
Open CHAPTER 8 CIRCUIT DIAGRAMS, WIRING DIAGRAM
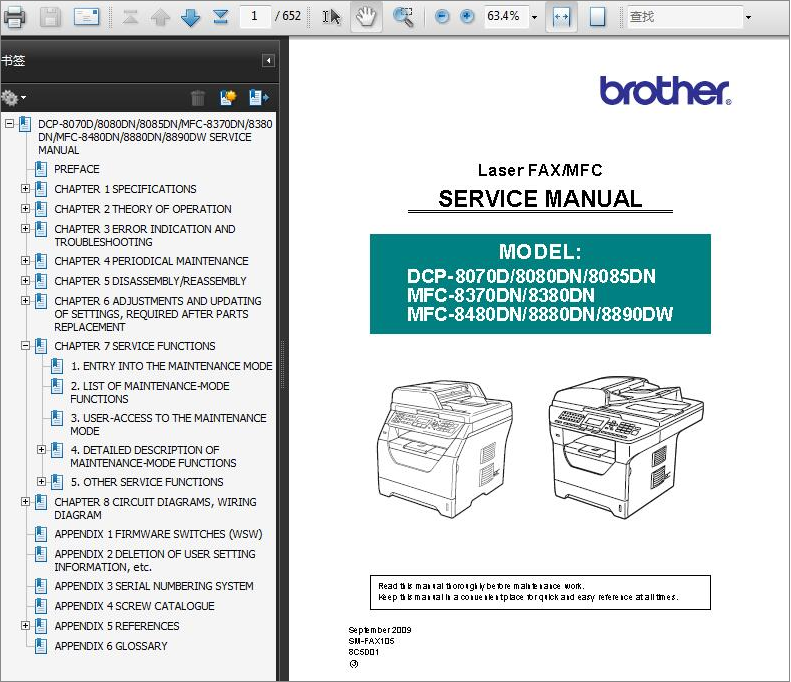pyautogui.click(x=155, y=508)
